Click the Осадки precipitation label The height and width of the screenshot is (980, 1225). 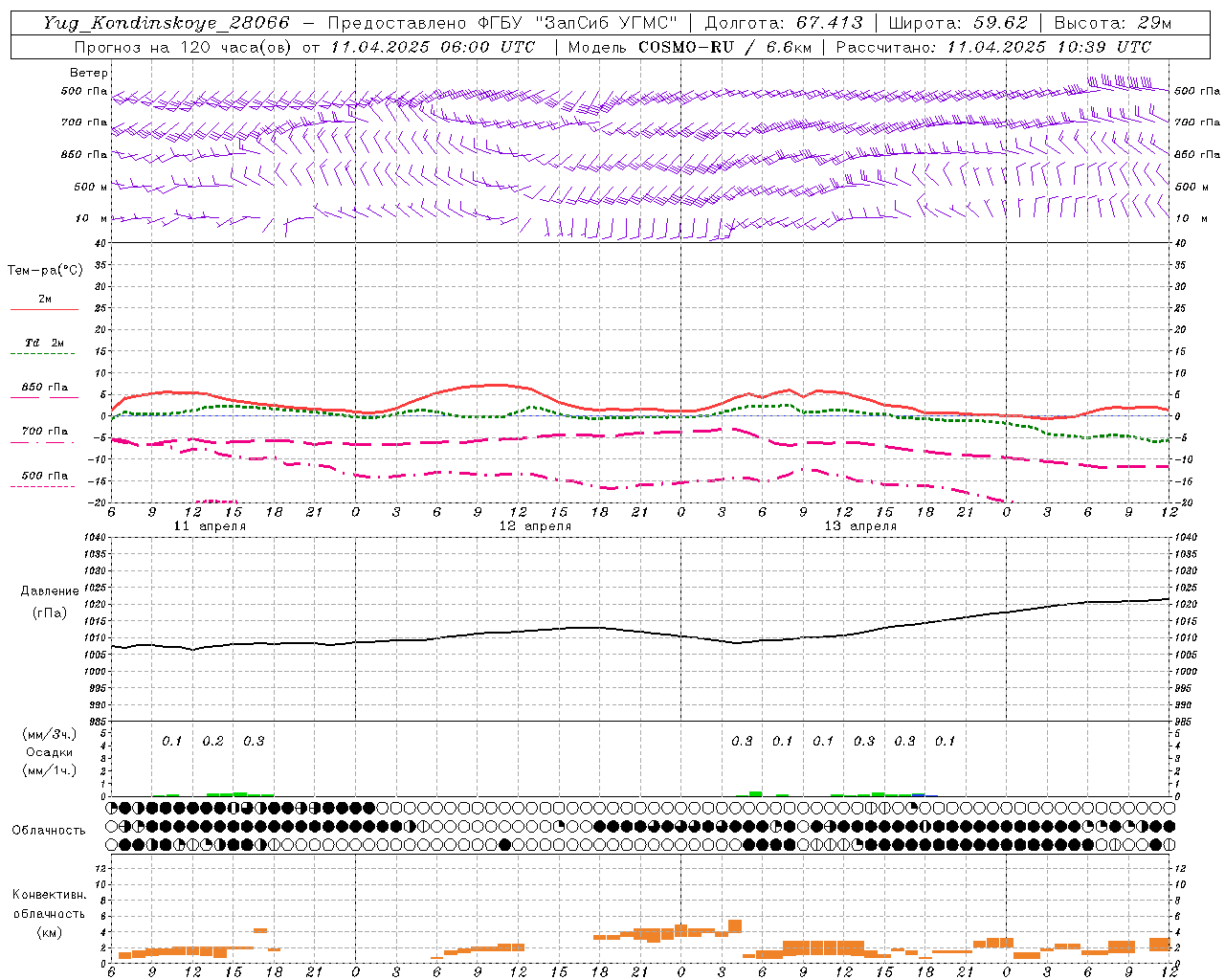click(50, 752)
